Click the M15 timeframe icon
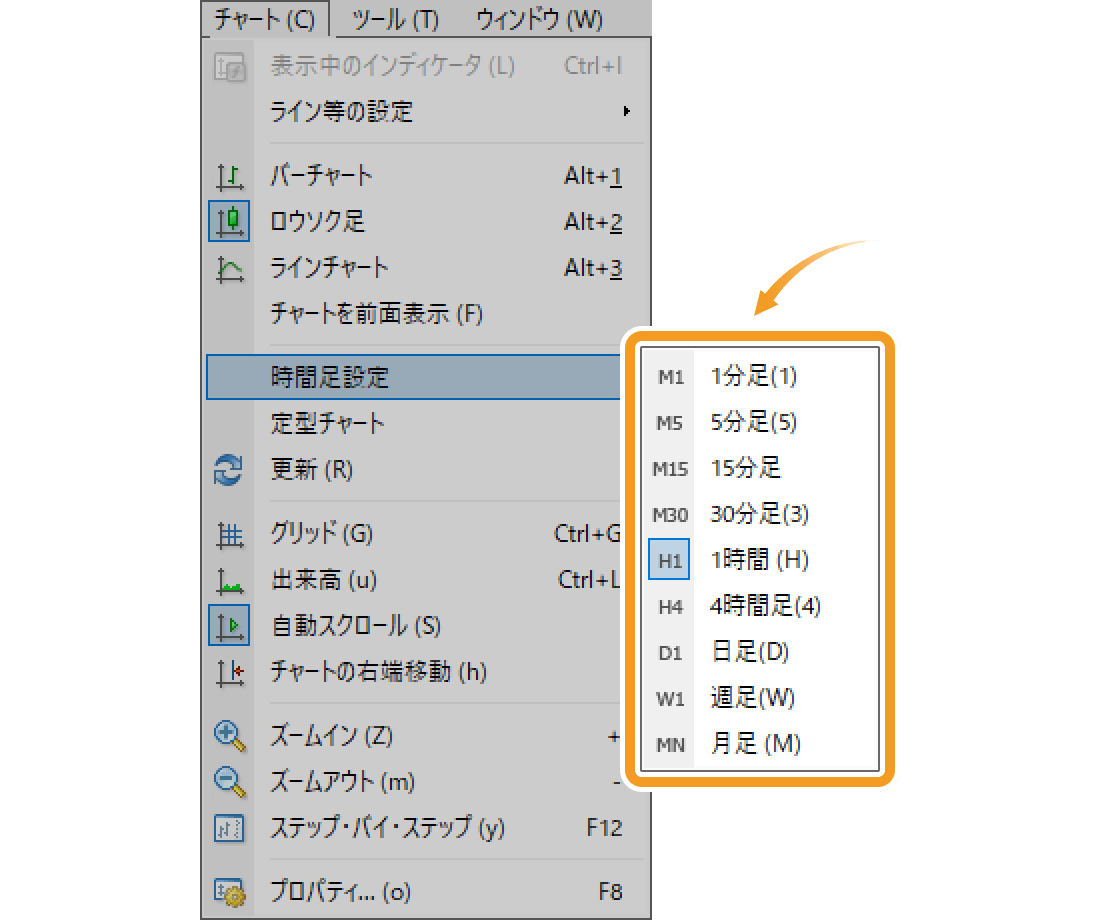 pos(670,469)
